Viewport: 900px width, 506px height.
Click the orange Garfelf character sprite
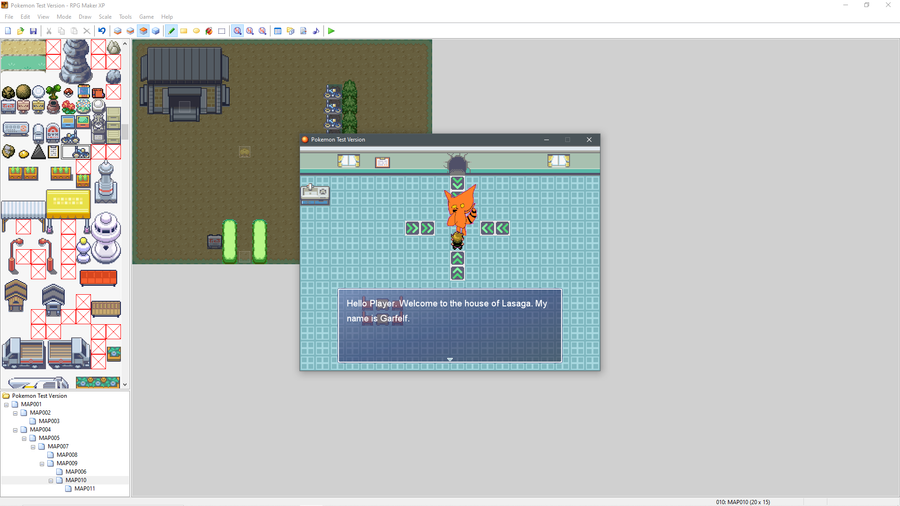(460, 209)
